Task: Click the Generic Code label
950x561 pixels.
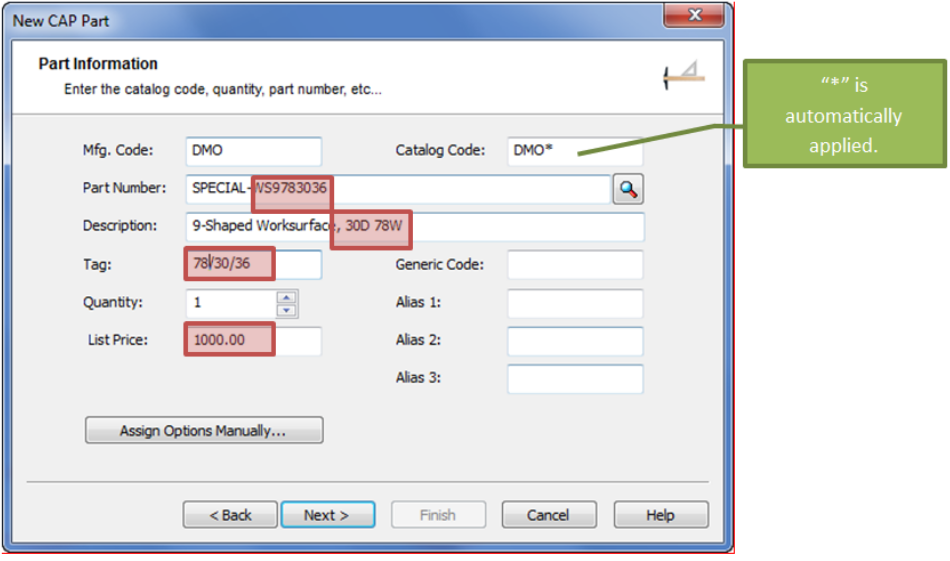Action: click(440, 265)
